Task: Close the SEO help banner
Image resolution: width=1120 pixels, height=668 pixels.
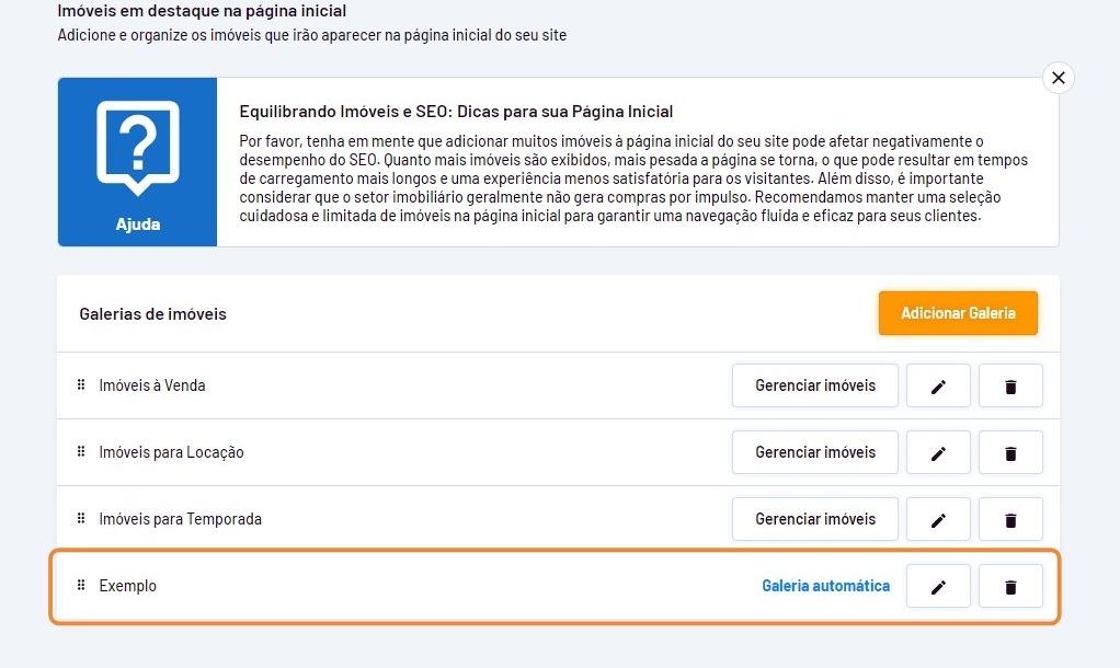Action: tap(1058, 78)
